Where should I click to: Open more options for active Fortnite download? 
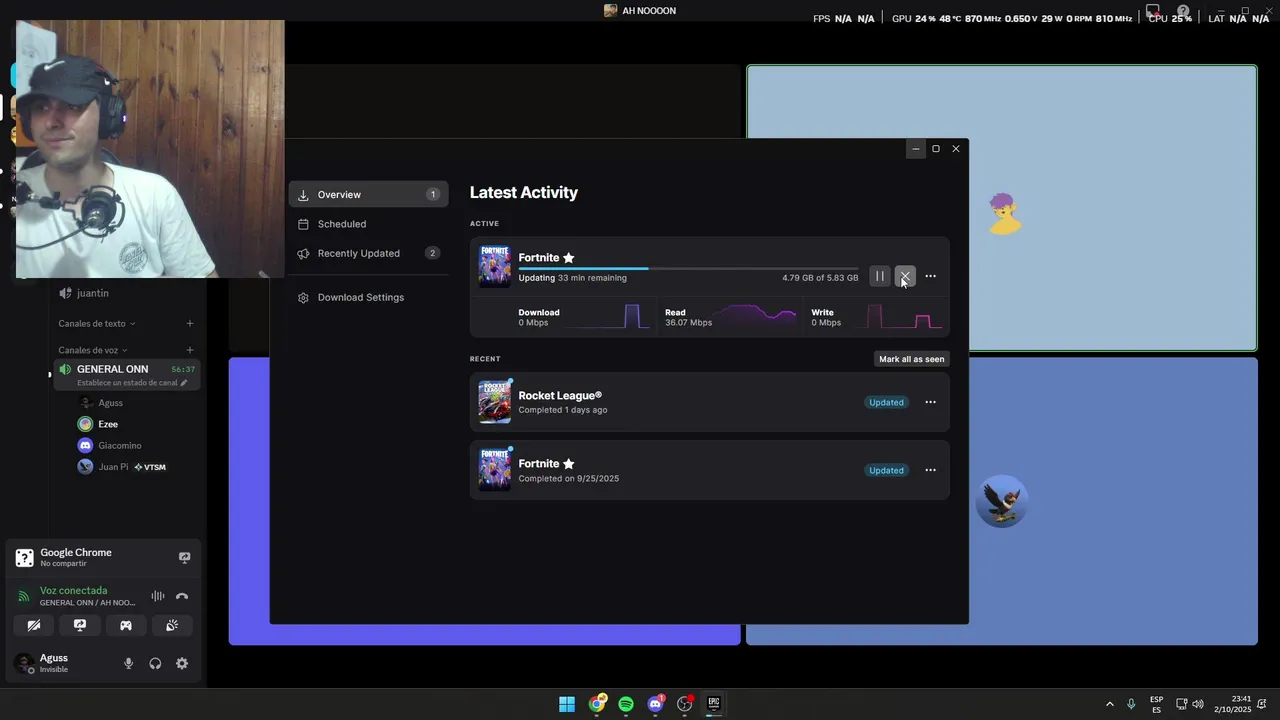click(x=930, y=277)
